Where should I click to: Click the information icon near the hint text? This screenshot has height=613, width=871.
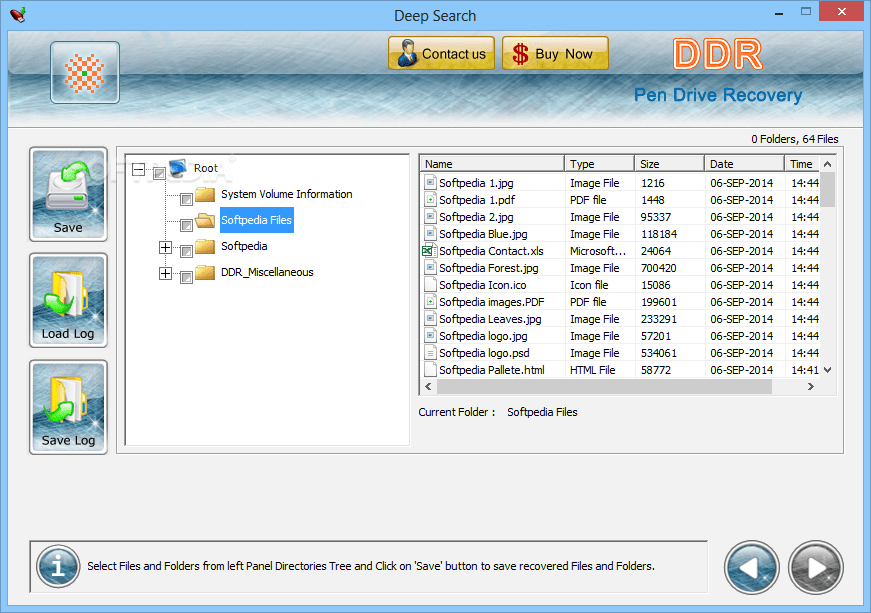point(57,566)
